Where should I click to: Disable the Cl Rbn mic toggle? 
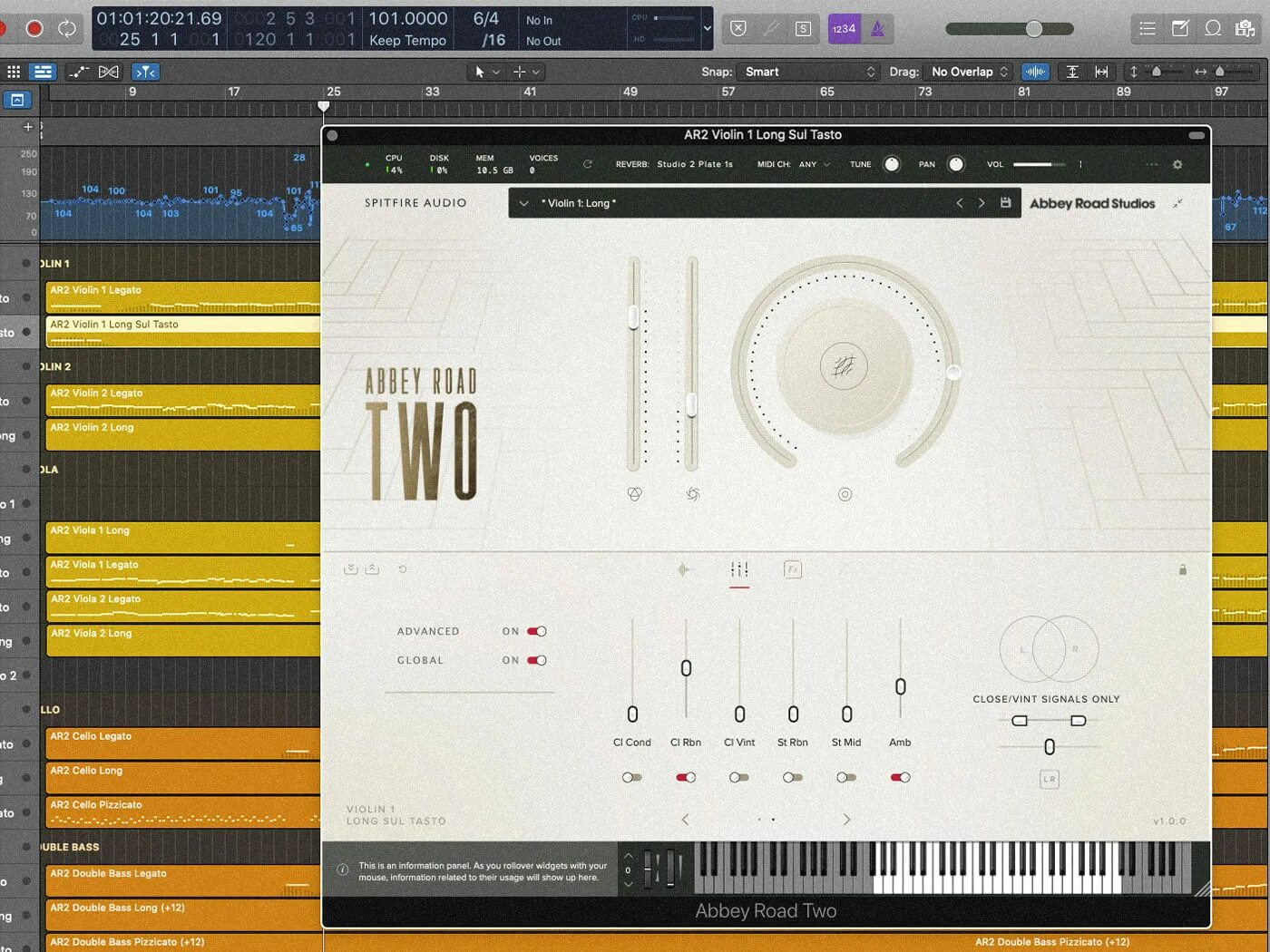pyautogui.click(x=686, y=778)
